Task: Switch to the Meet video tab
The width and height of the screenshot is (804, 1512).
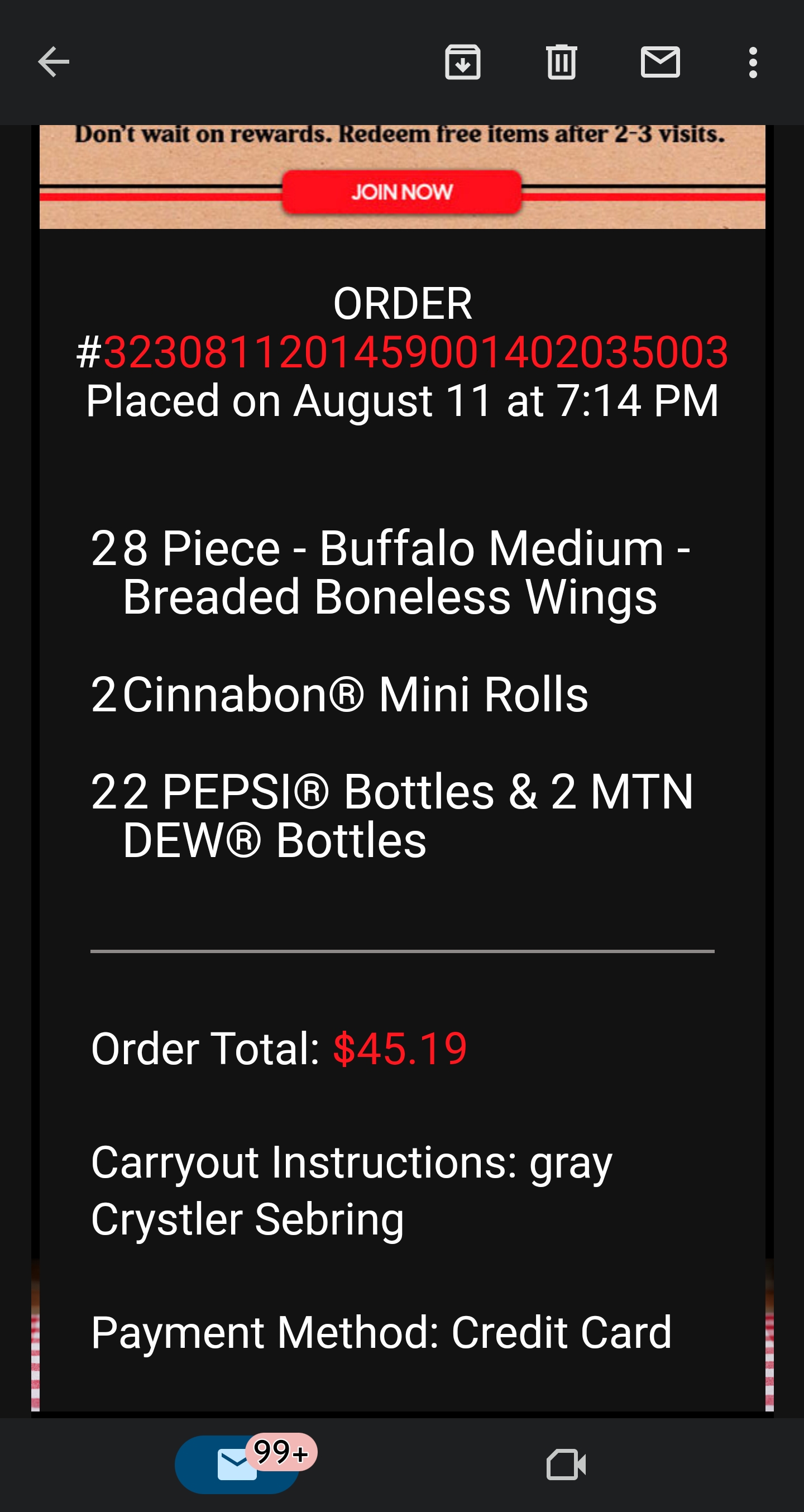Action: [566, 1465]
